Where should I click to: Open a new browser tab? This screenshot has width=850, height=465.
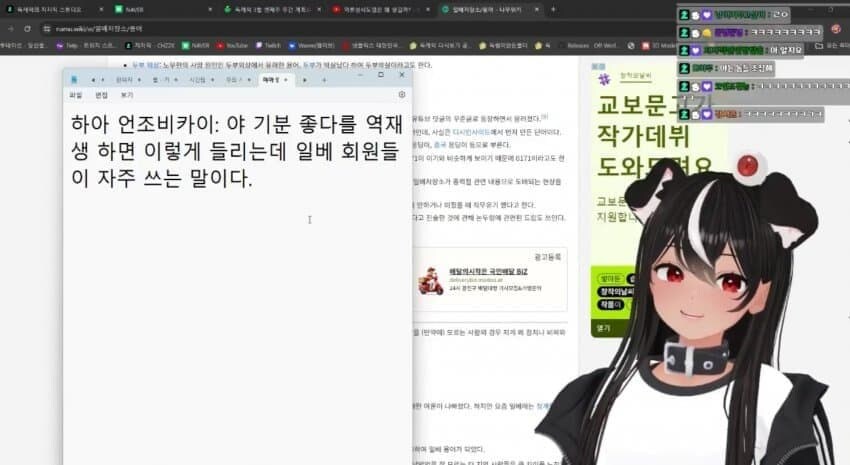[553, 9]
